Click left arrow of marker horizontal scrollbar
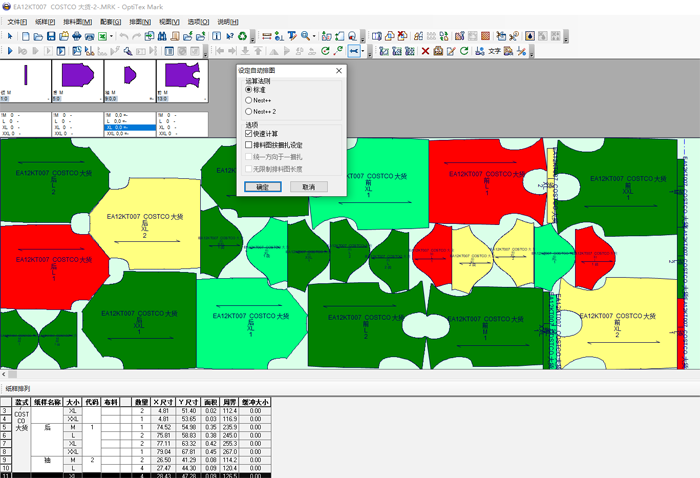This screenshot has width=700, height=478. (4, 374)
